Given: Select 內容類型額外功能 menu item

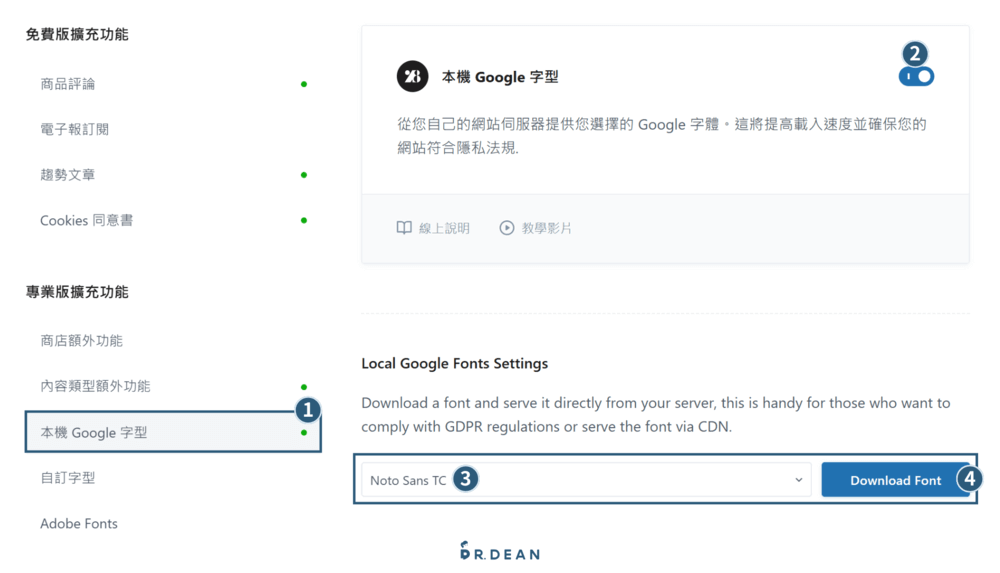Looking at the screenshot, I should [96, 386].
